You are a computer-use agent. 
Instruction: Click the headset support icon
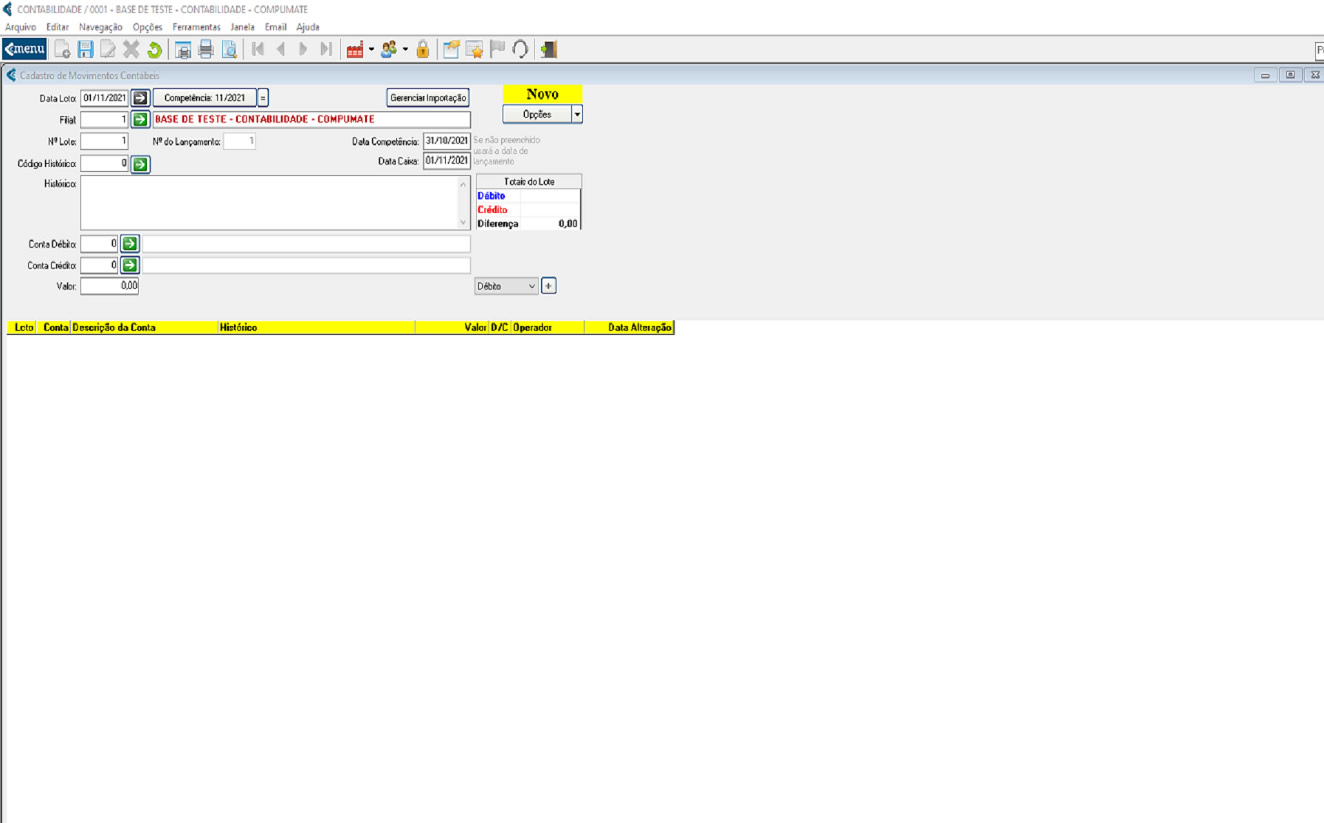tap(520, 49)
